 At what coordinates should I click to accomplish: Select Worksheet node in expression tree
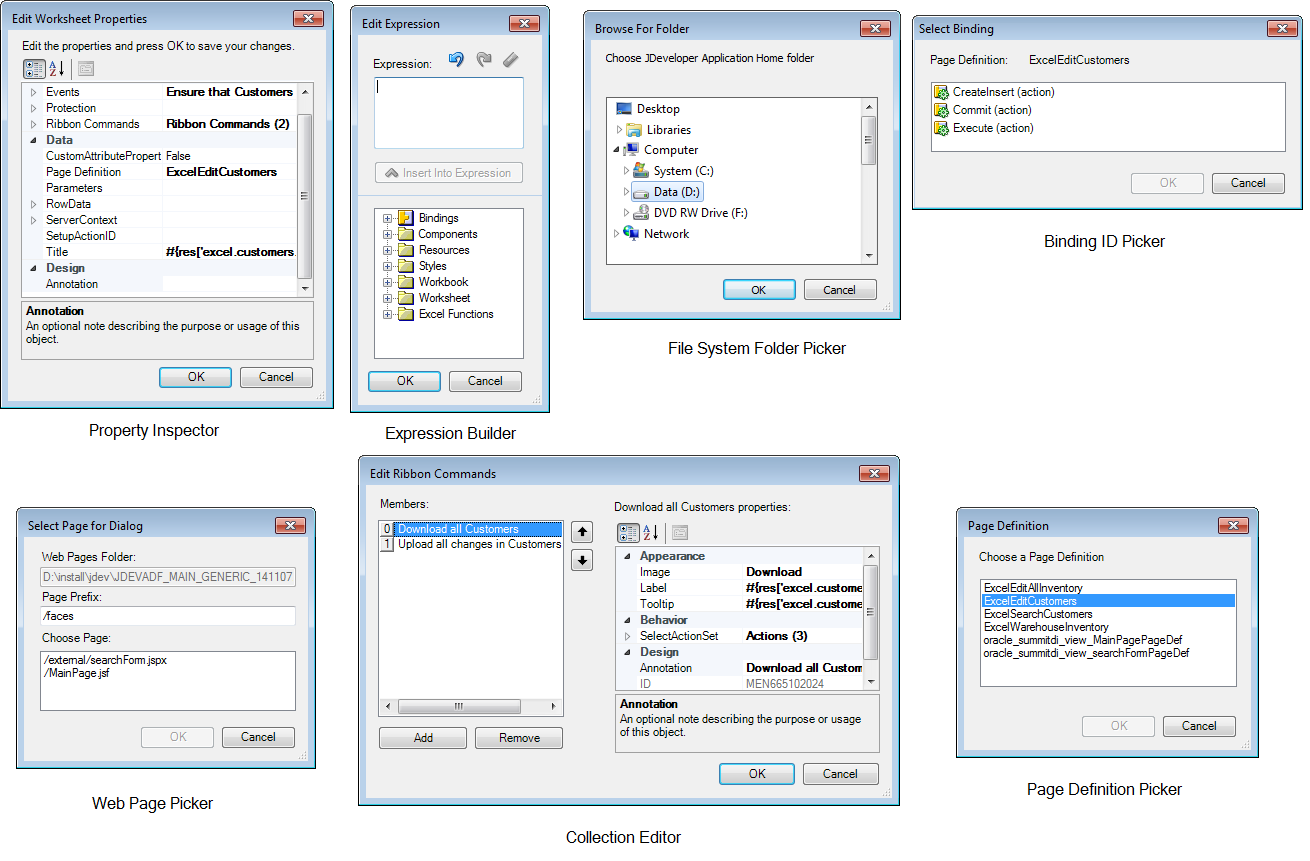coord(444,298)
